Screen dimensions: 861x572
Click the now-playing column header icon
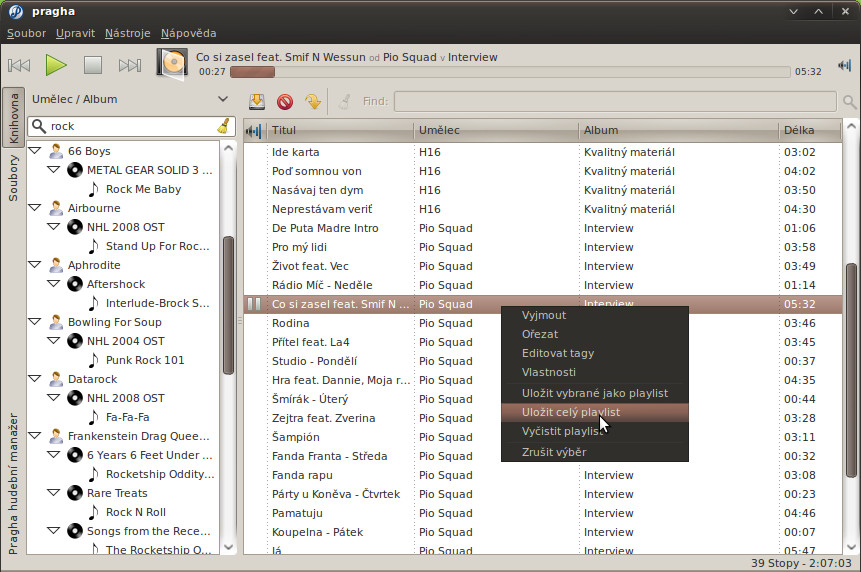(254, 131)
